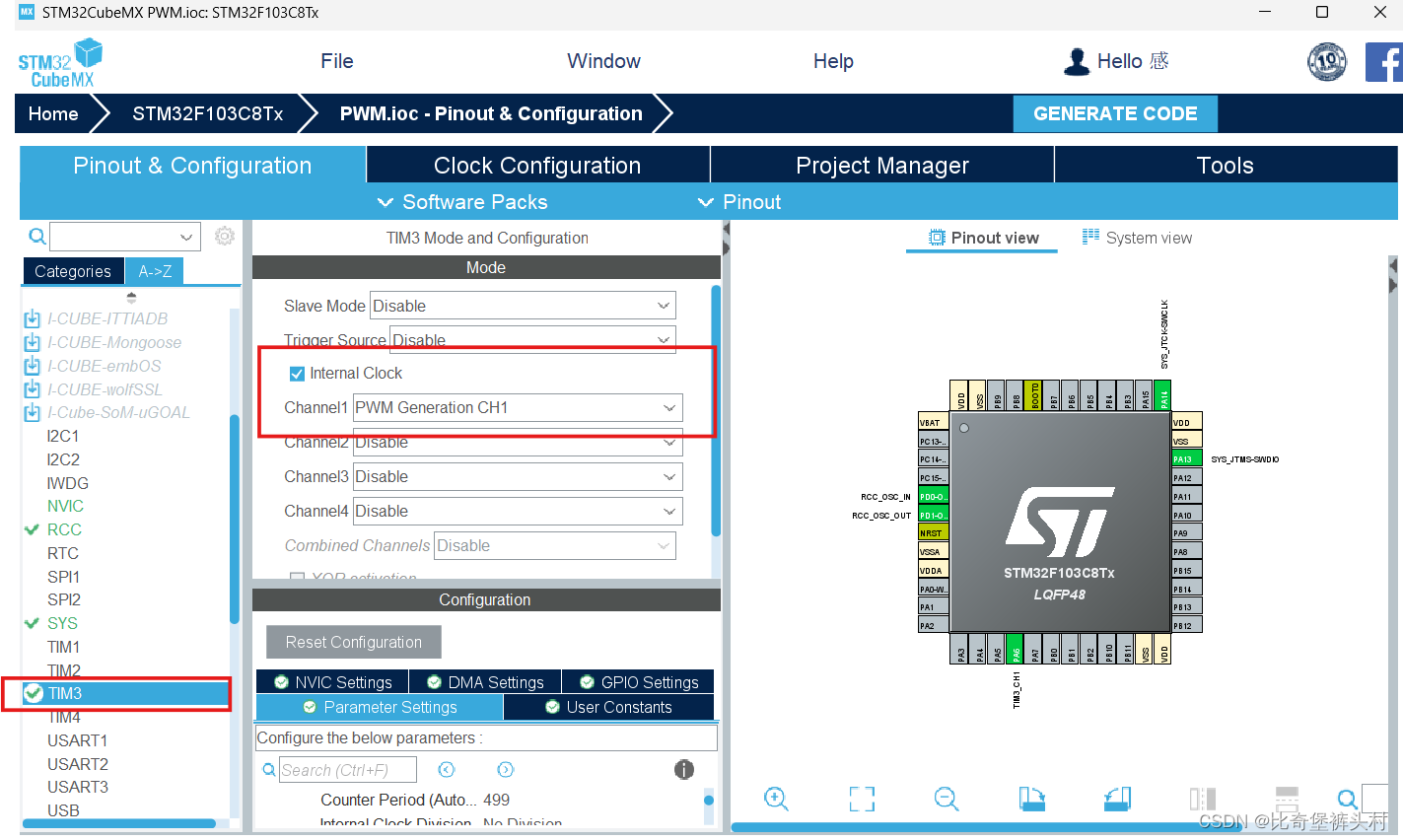Open the Slave Mode dropdown

pyautogui.click(x=523, y=306)
